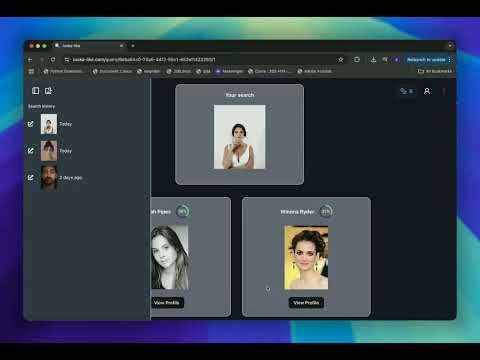Viewport: 480px width, 360px height.
Task: Click the browser address bar URL
Action: click(x=144, y=60)
